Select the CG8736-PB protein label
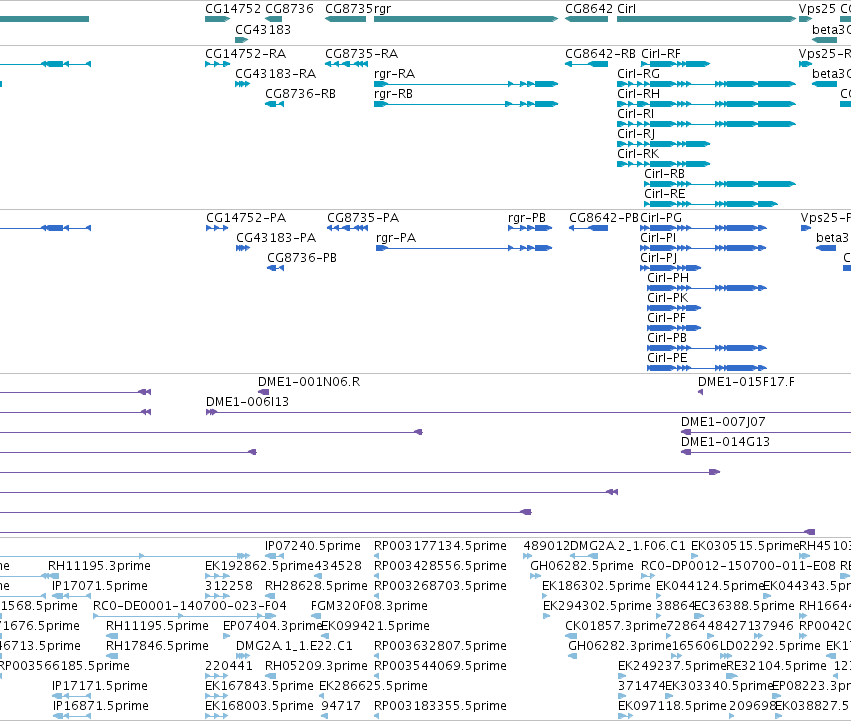Screen dimensions: 851x721 tap(302, 258)
